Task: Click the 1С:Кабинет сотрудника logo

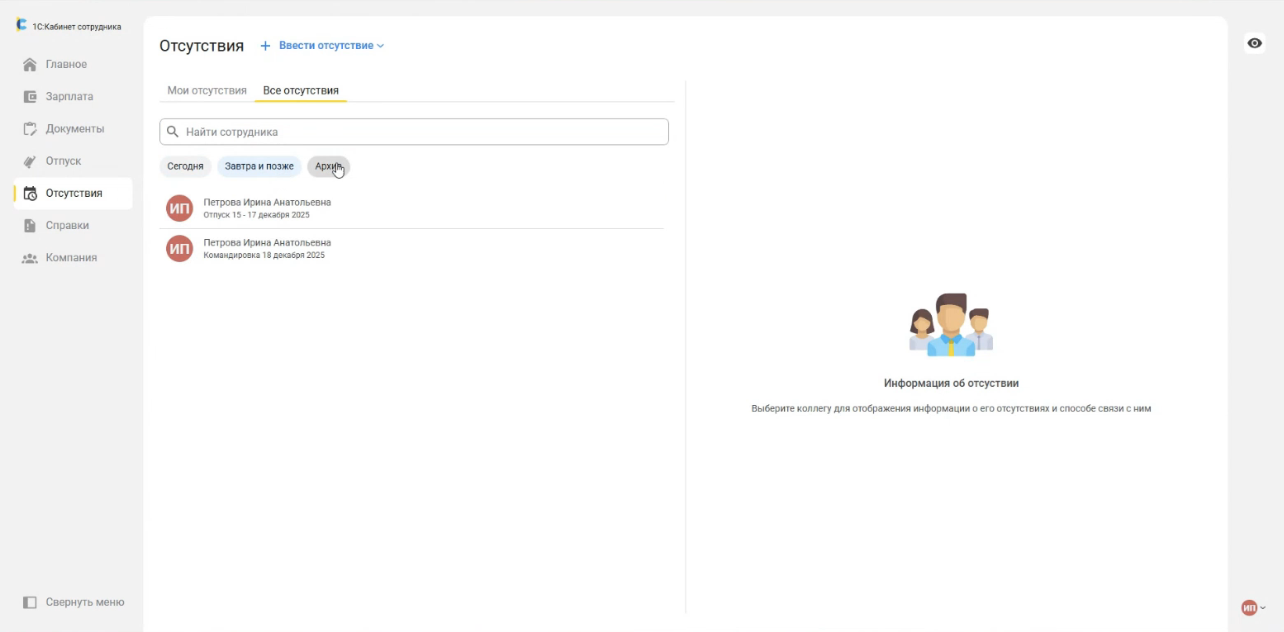Action: pyautogui.click(x=22, y=25)
